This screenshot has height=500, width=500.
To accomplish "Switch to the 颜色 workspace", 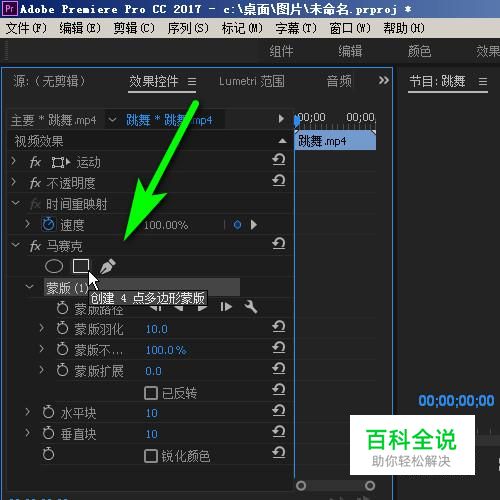I will click(419, 52).
